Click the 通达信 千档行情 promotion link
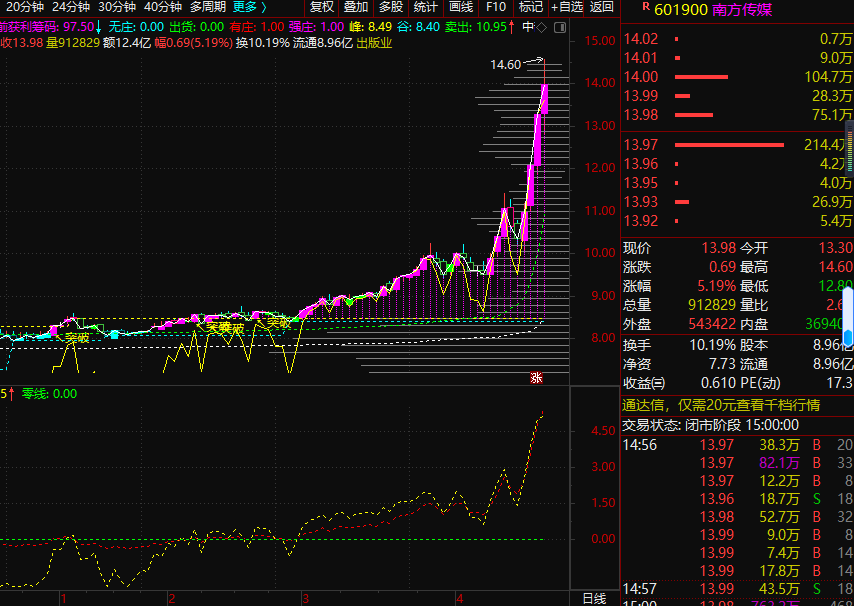The height and width of the screenshot is (606, 854). (720, 405)
